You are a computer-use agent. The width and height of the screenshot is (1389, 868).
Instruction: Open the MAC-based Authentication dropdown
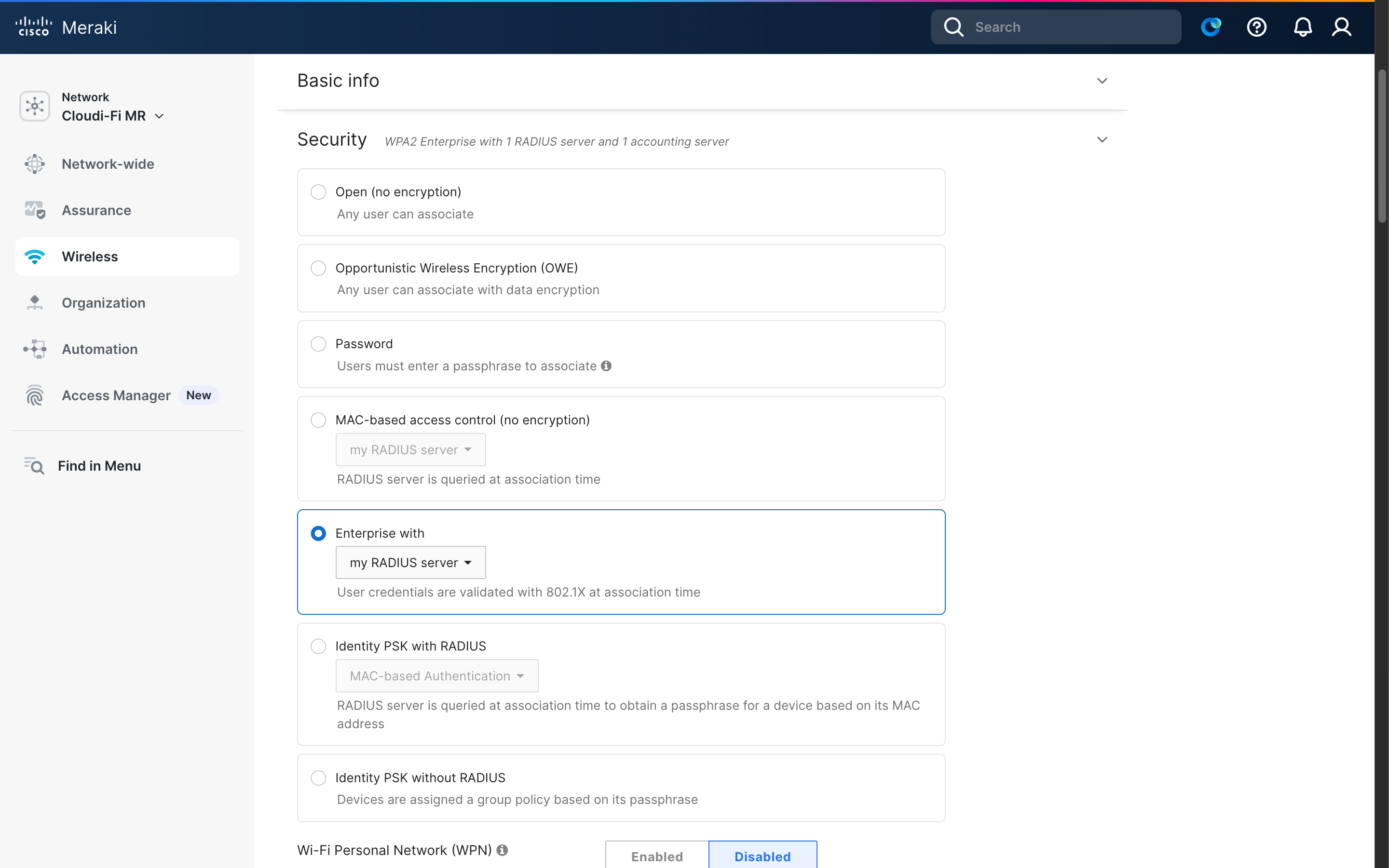436,676
